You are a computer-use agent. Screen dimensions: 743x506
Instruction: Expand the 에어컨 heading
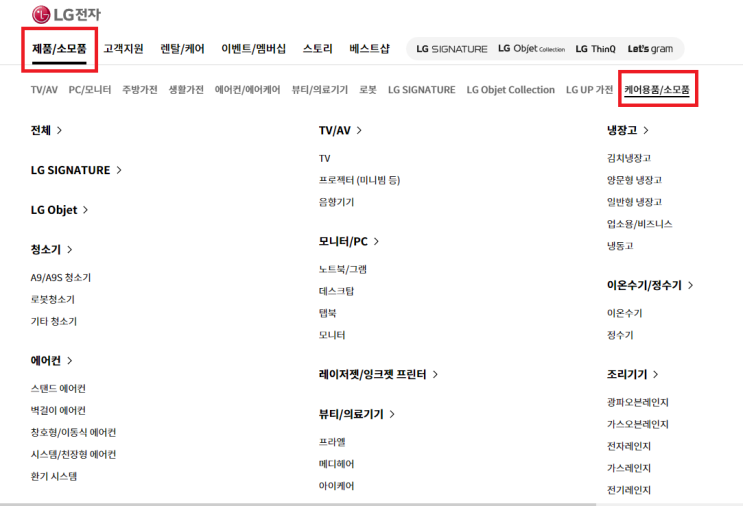tap(52, 361)
